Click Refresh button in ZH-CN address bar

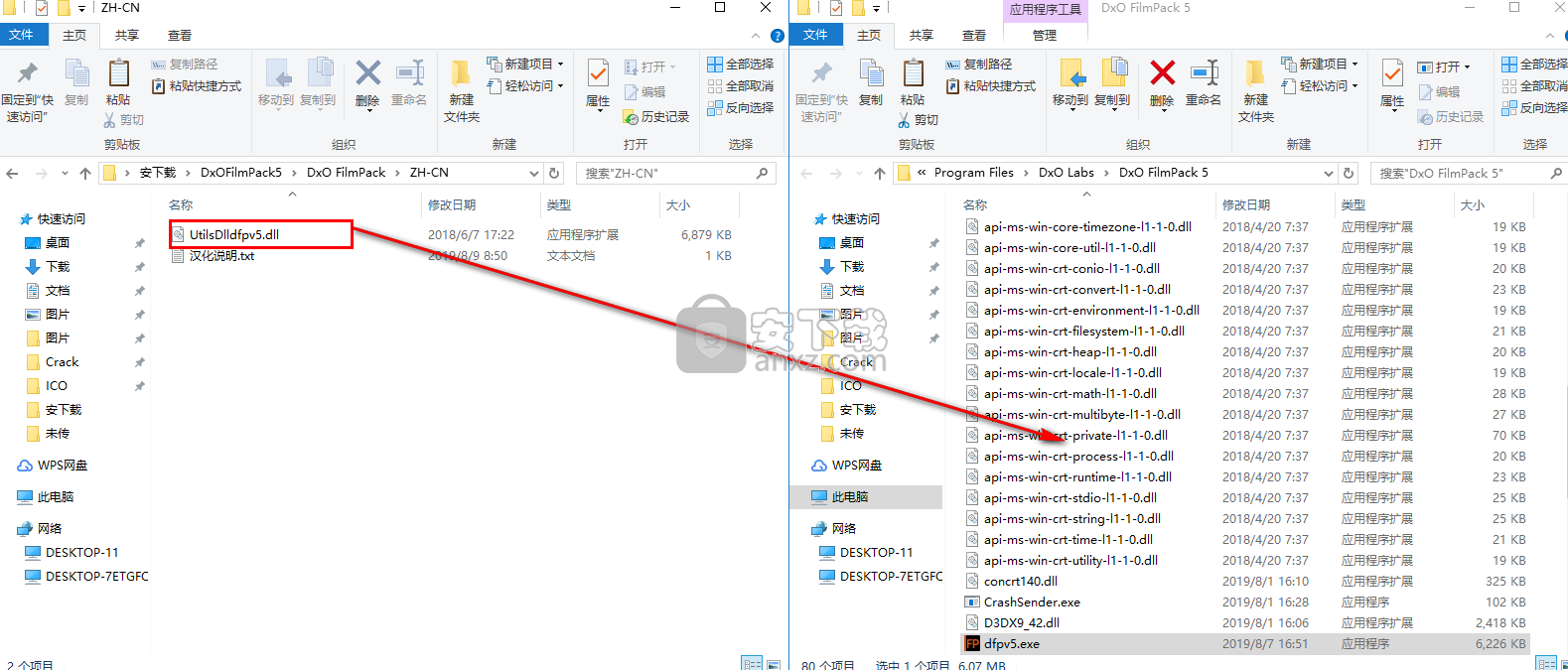(554, 173)
